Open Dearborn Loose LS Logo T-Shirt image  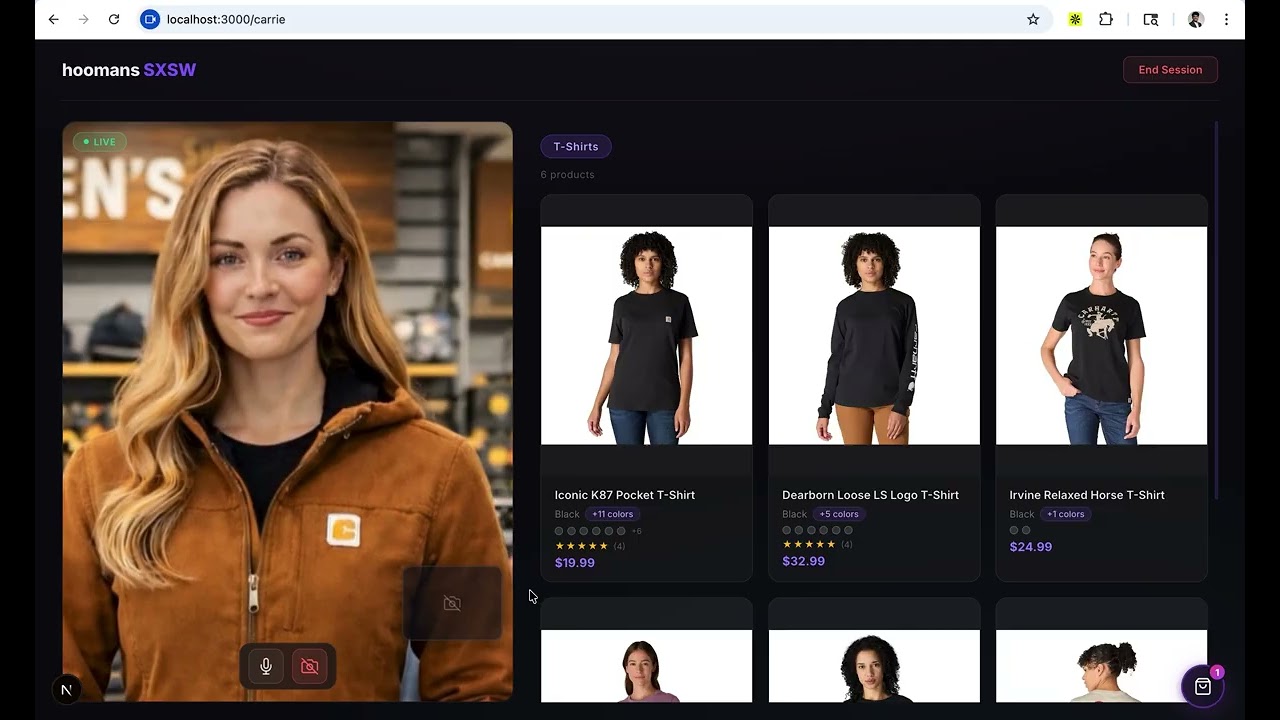tap(874, 335)
